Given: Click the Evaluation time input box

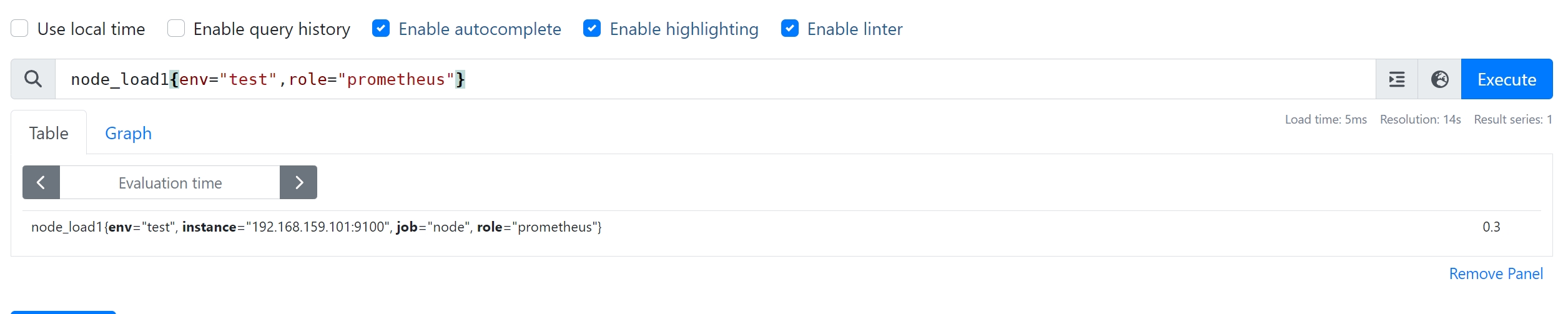Looking at the screenshot, I should tap(170, 182).
